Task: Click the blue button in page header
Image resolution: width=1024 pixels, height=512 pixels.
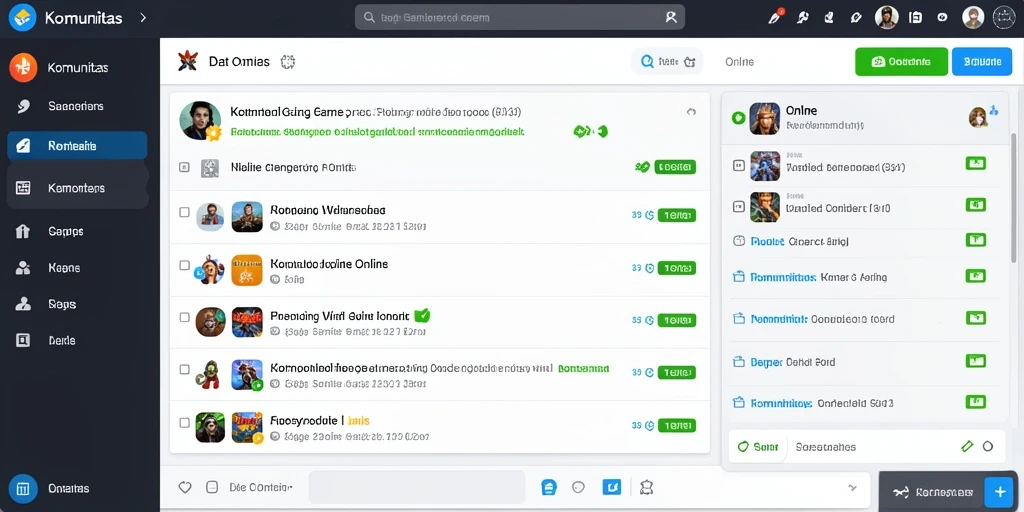Action: pos(982,61)
